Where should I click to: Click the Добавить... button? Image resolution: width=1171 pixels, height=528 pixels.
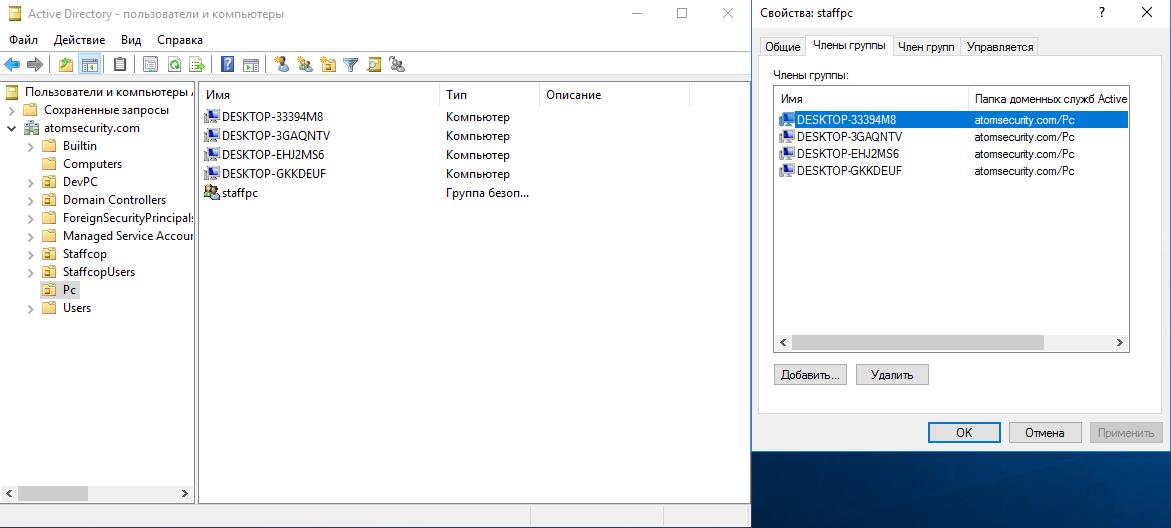810,375
